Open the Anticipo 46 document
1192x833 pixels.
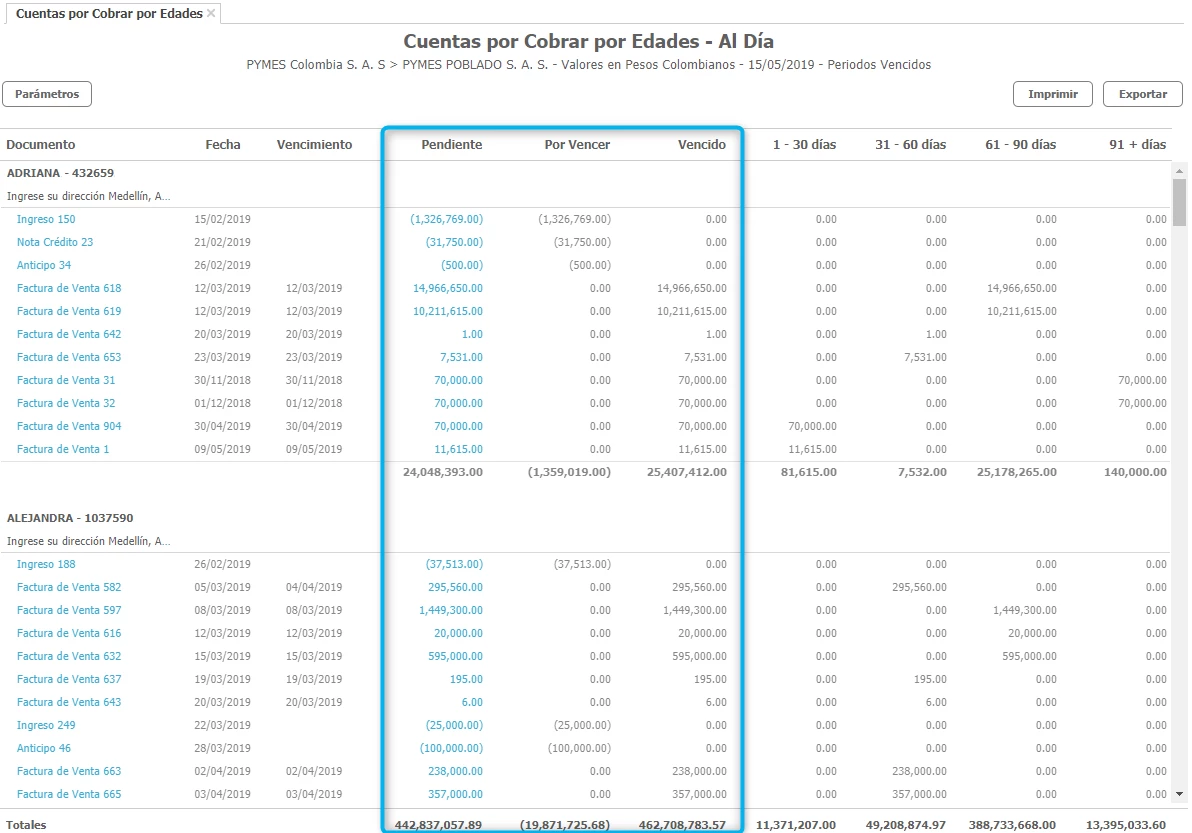[44, 748]
